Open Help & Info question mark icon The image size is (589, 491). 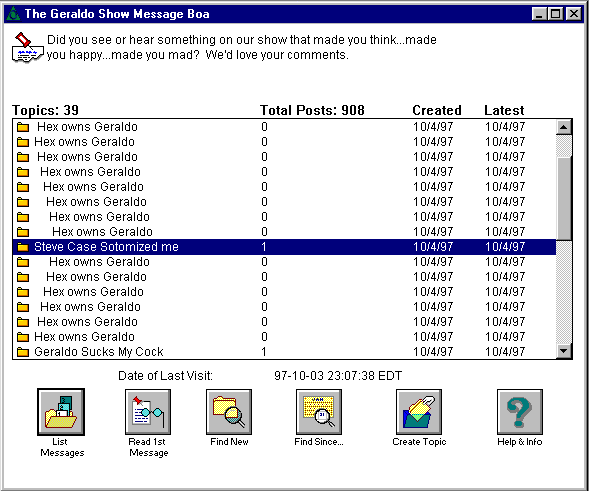click(x=520, y=412)
